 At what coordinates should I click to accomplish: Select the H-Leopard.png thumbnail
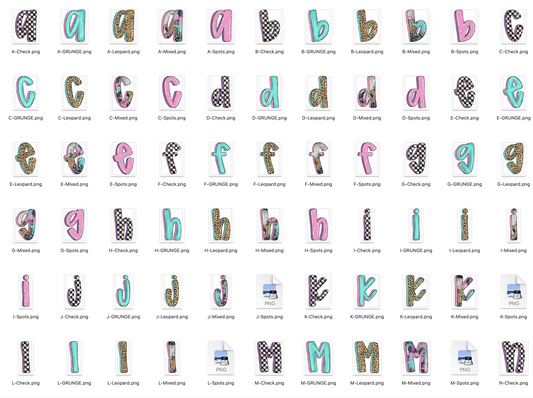tap(221, 225)
